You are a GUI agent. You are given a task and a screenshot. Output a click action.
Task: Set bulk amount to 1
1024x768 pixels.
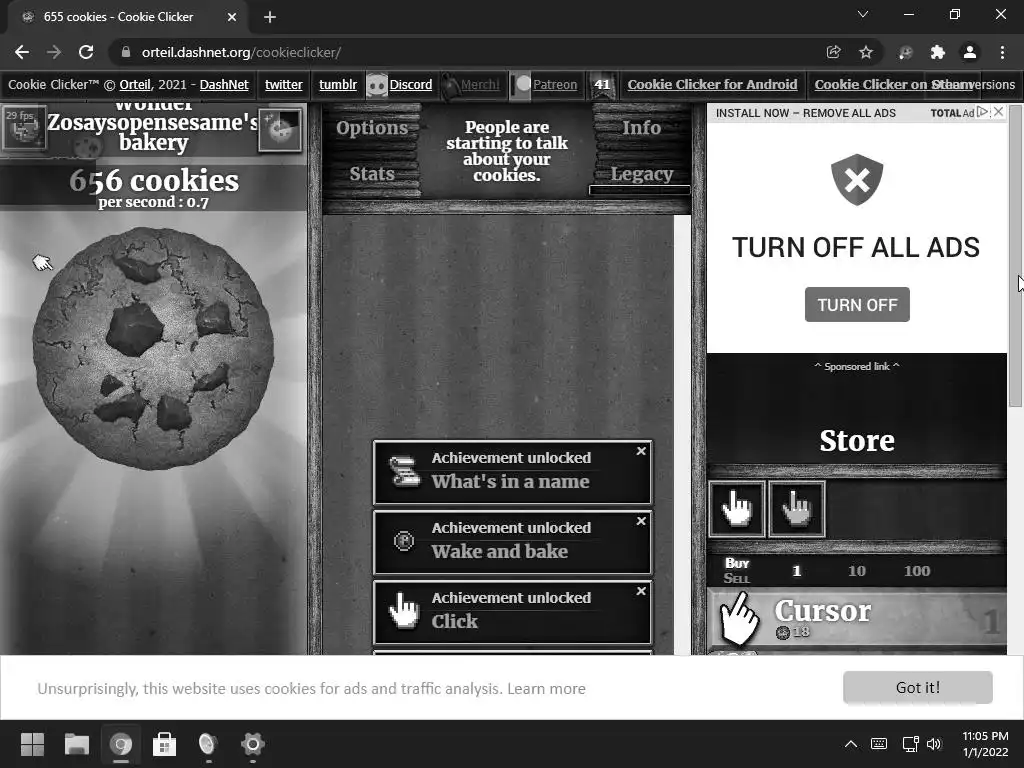point(796,571)
